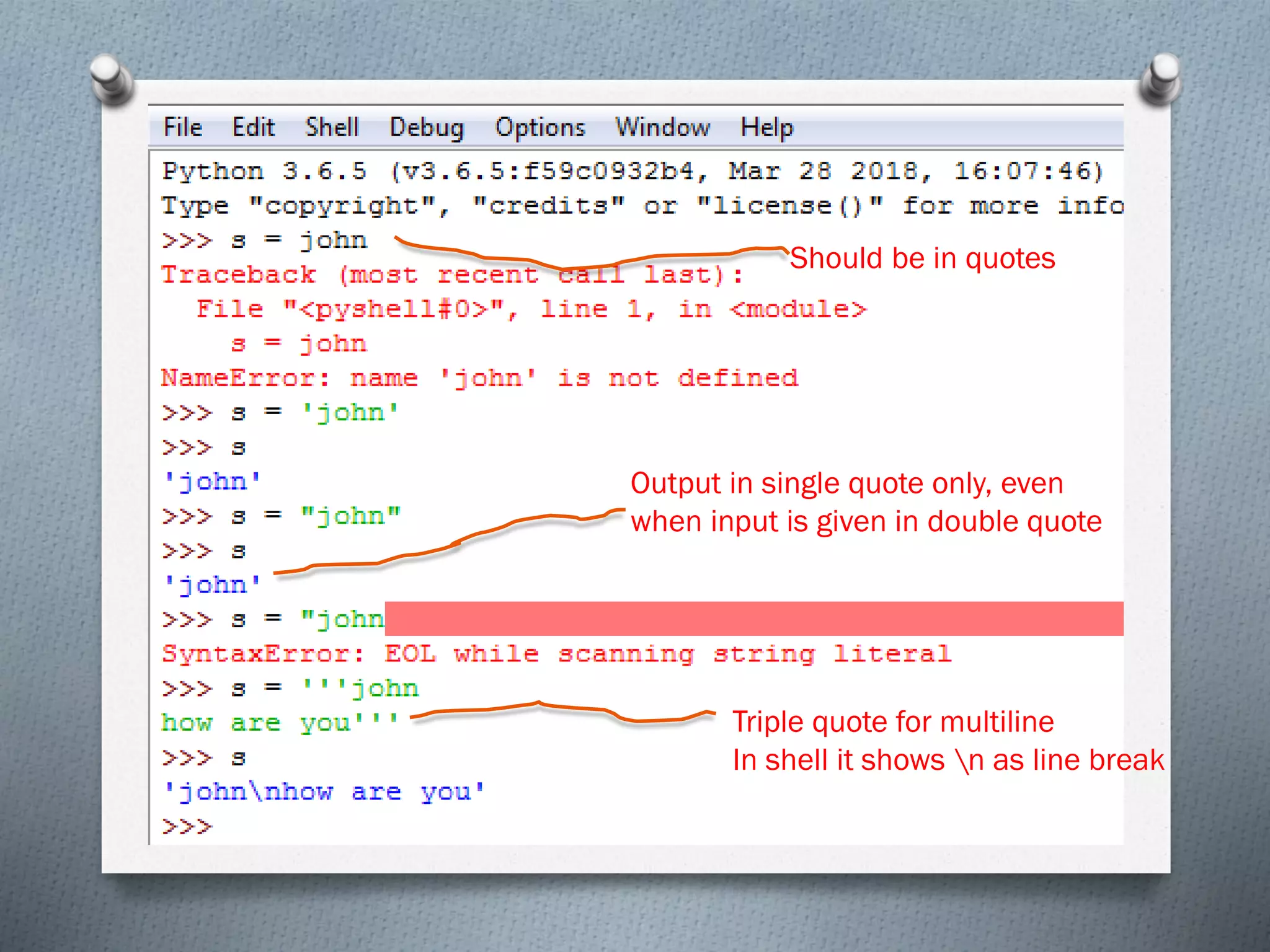Screen dimensions: 1270x952
Task: Click the empty prompt at the bottom
Action: (187, 827)
